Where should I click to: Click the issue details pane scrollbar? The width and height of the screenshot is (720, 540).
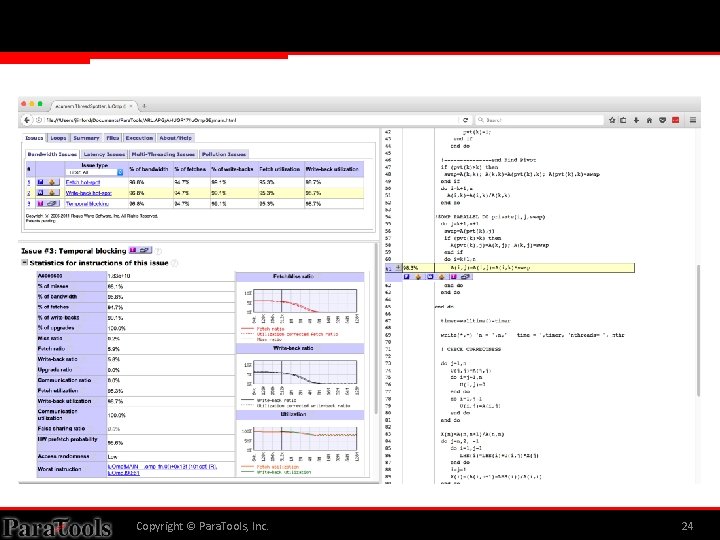point(376,328)
